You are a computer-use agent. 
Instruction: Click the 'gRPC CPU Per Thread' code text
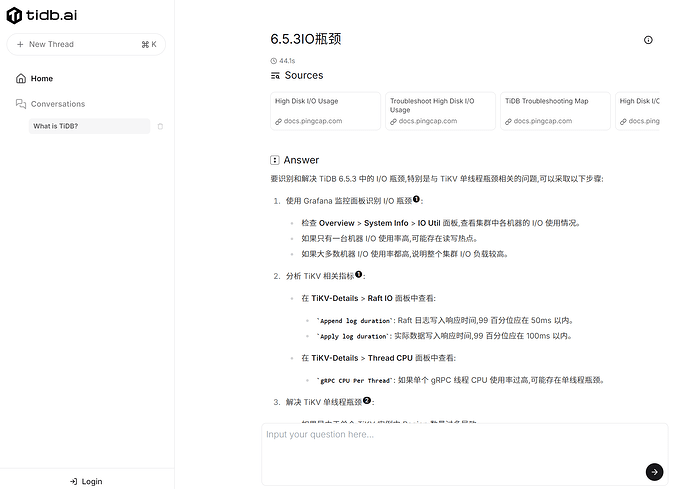point(354,381)
